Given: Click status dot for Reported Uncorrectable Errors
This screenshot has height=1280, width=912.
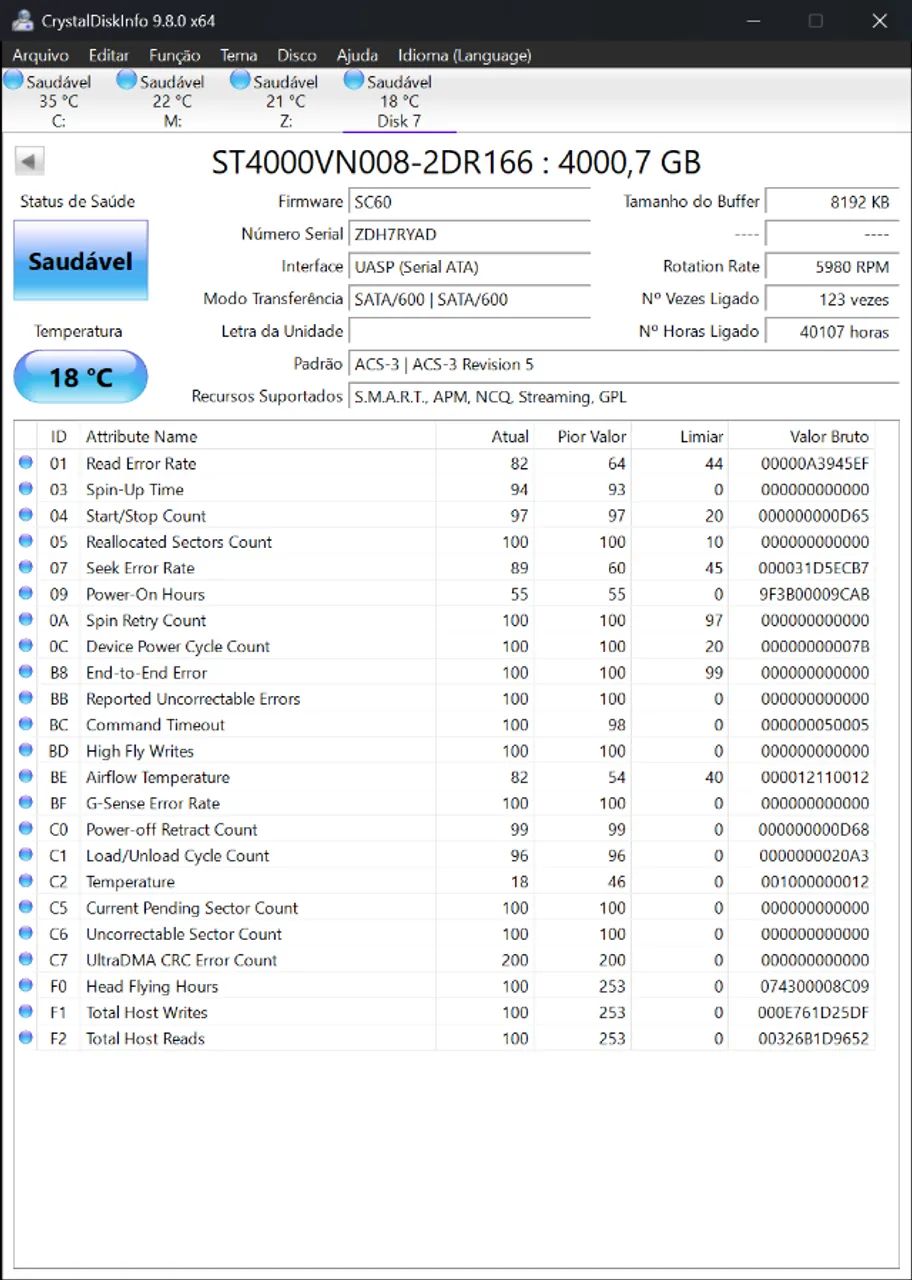Looking at the screenshot, I should coord(26,698).
